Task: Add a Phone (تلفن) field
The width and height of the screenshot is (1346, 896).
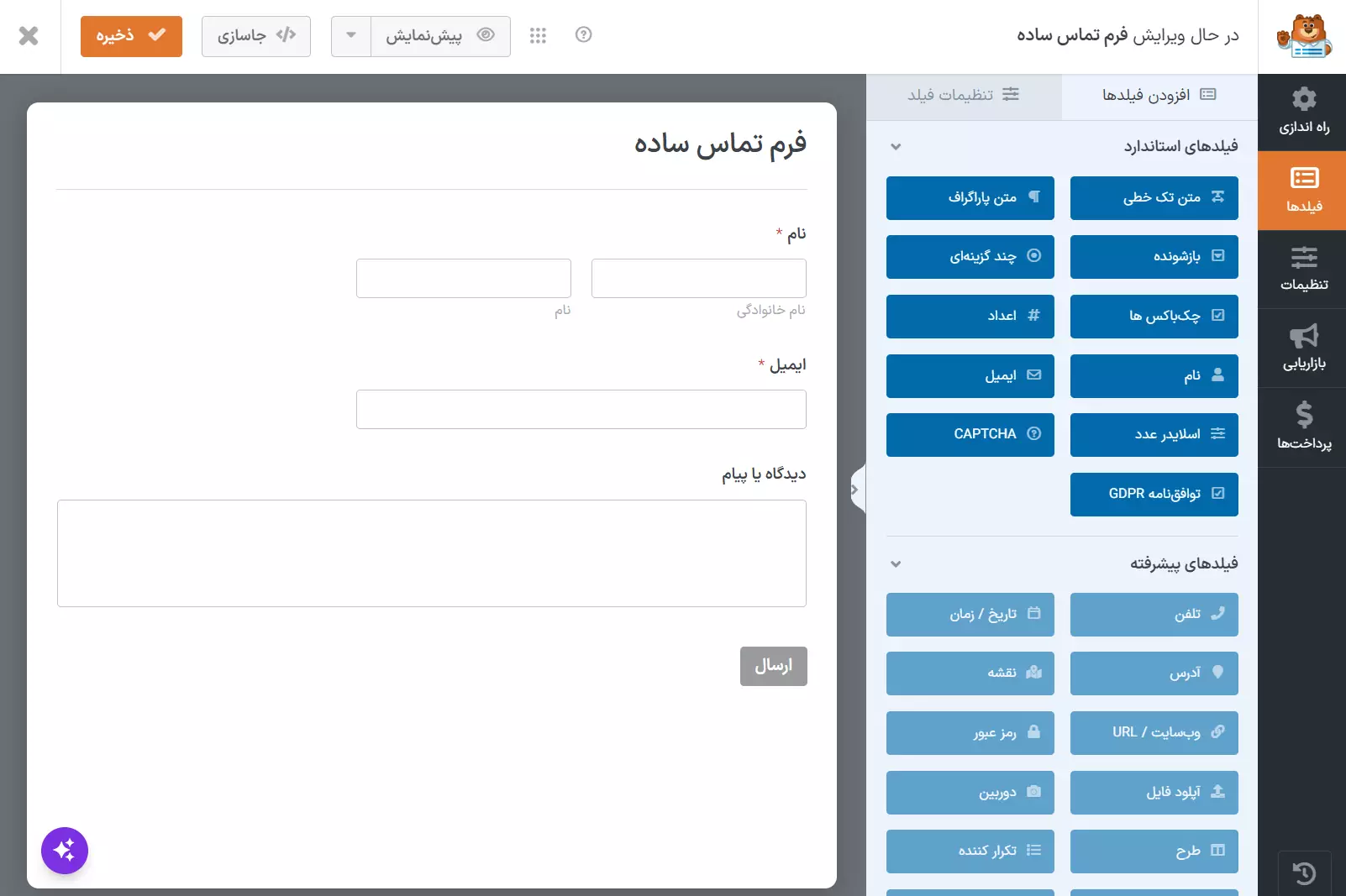Action: click(1154, 615)
